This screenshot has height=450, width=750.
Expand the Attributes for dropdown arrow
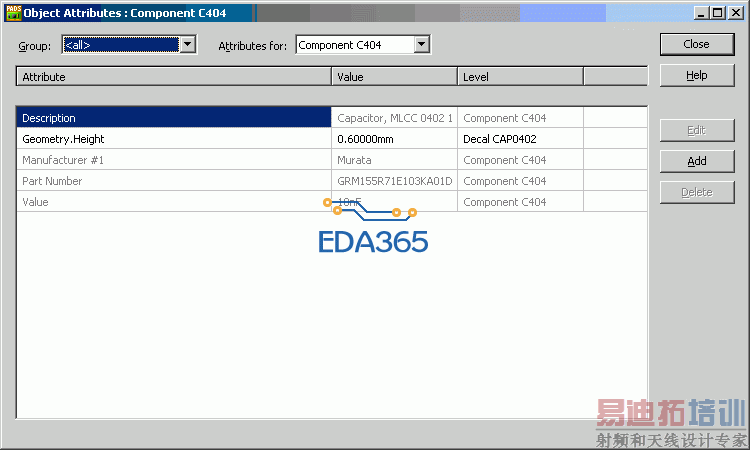coord(421,44)
